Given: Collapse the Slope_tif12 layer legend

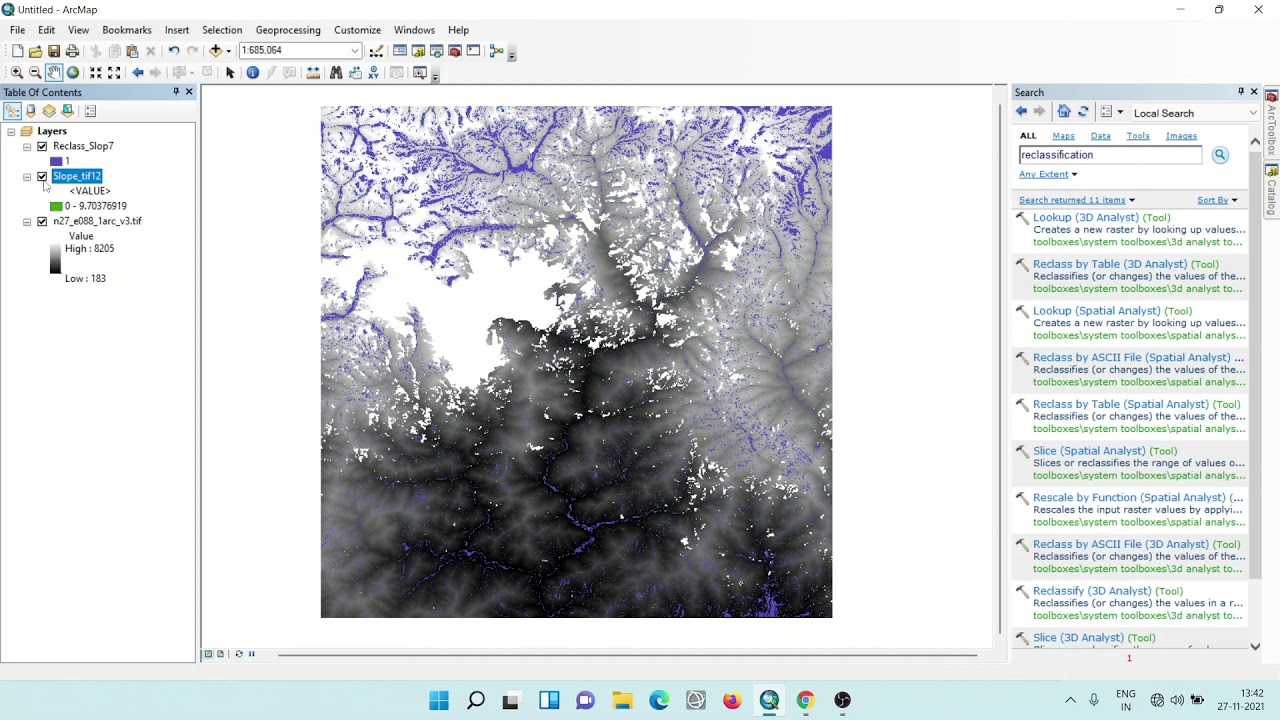Looking at the screenshot, I should (x=27, y=176).
